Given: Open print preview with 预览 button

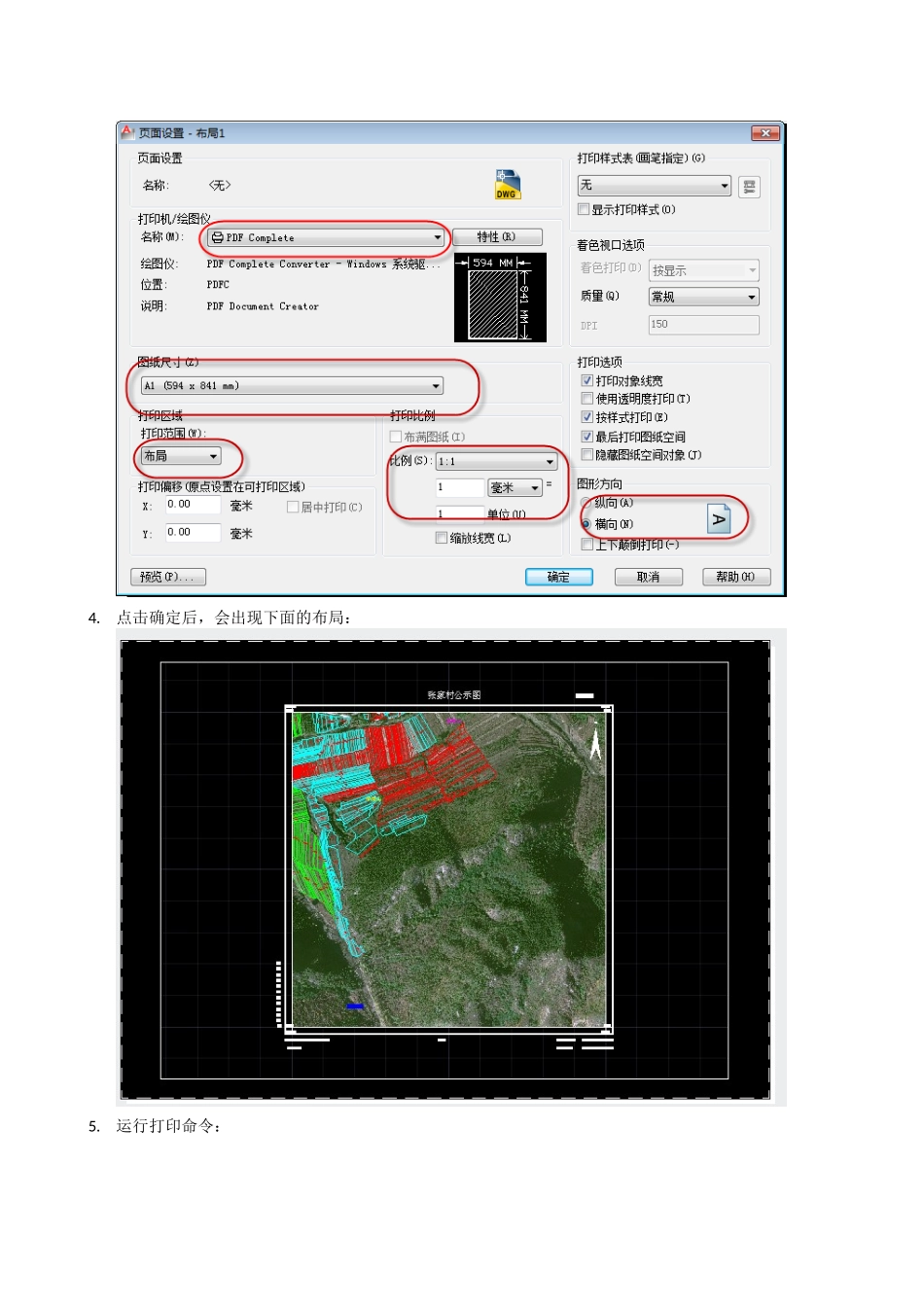Looking at the screenshot, I should coord(167,577).
